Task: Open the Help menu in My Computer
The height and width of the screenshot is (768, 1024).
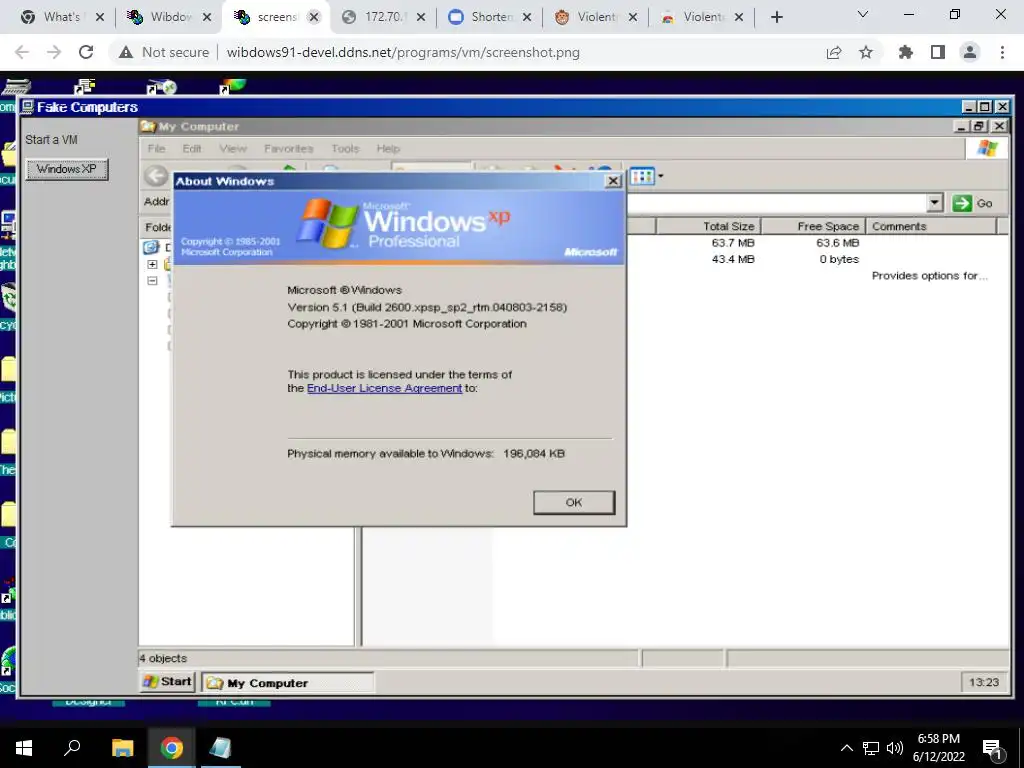Action: 388,148
